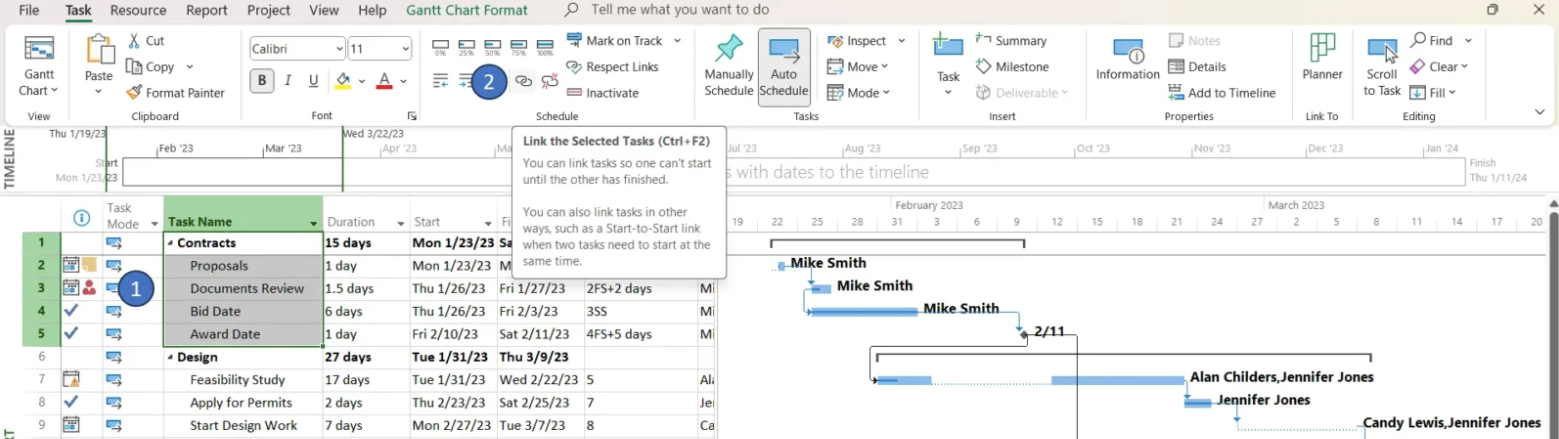The image size is (1559, 439).
Task: Toggle Bold formatting
Action: [262, 81]
